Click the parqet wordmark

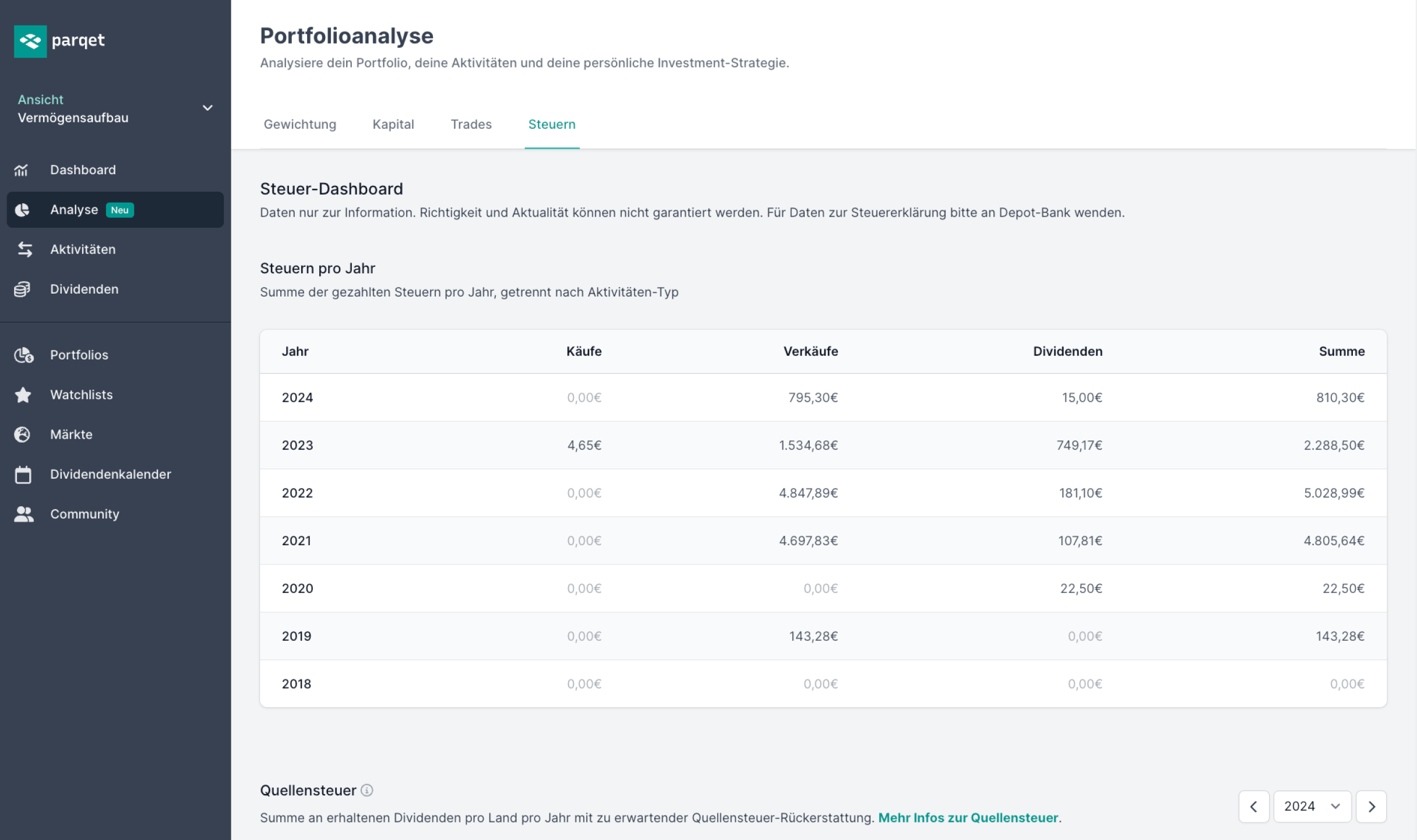(78, 41)
